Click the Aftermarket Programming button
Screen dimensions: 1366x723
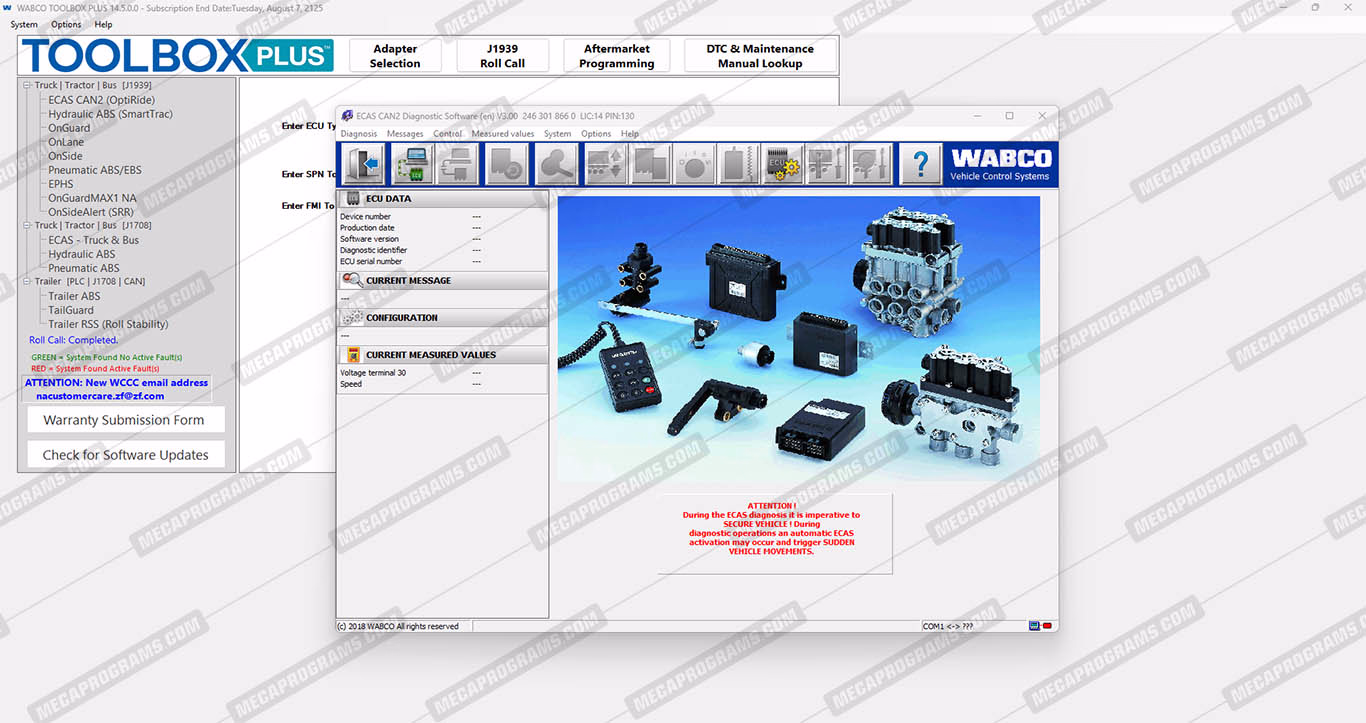tap(617, 56)
